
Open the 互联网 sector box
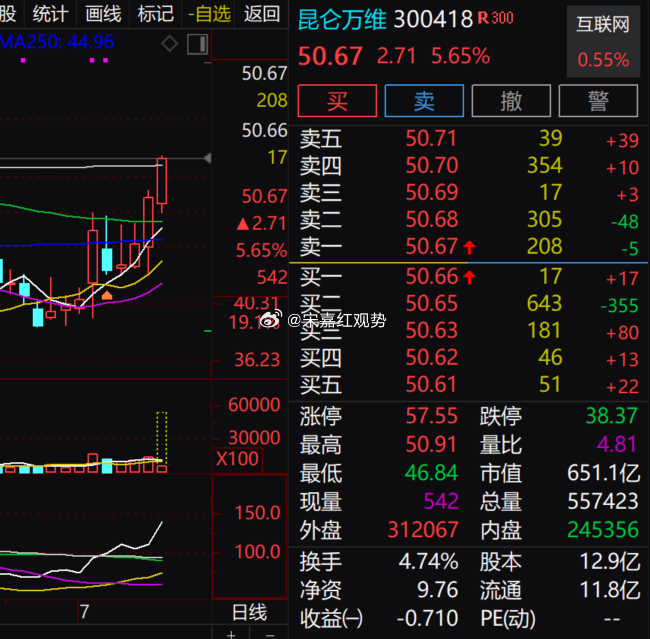tap(603, 41)
